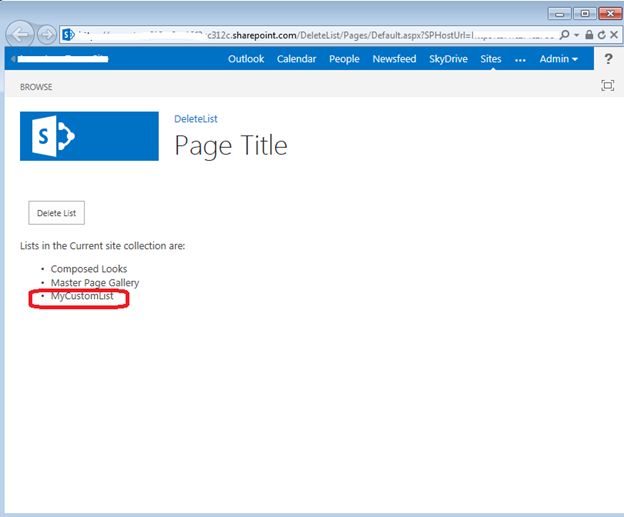The height and width of the screenshot is (517, 624).
Task: Click the address bar URL field
Action: pos(315,35)
